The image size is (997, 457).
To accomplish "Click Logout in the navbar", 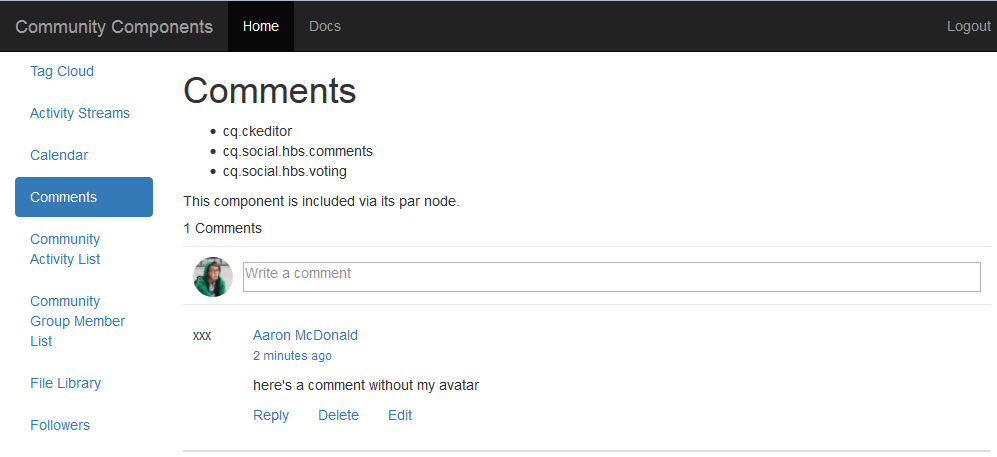I will point(968,26).
